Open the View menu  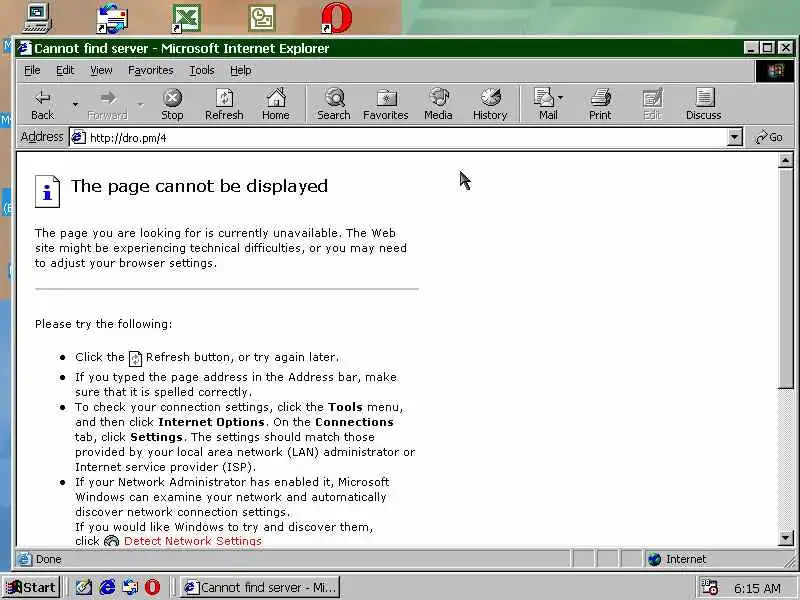(x=101, y=70)
